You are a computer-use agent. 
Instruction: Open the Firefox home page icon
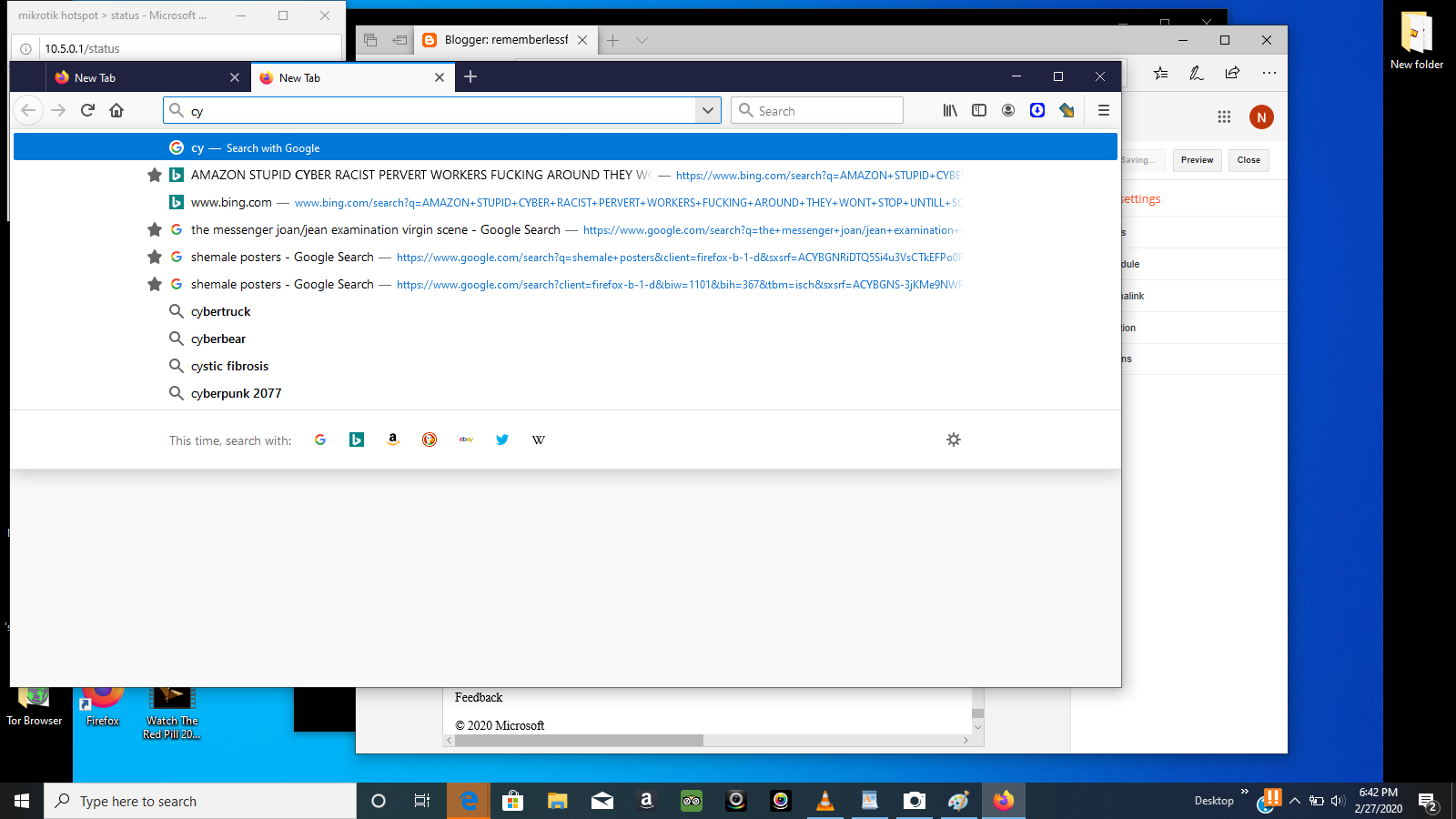pos(116,110)
